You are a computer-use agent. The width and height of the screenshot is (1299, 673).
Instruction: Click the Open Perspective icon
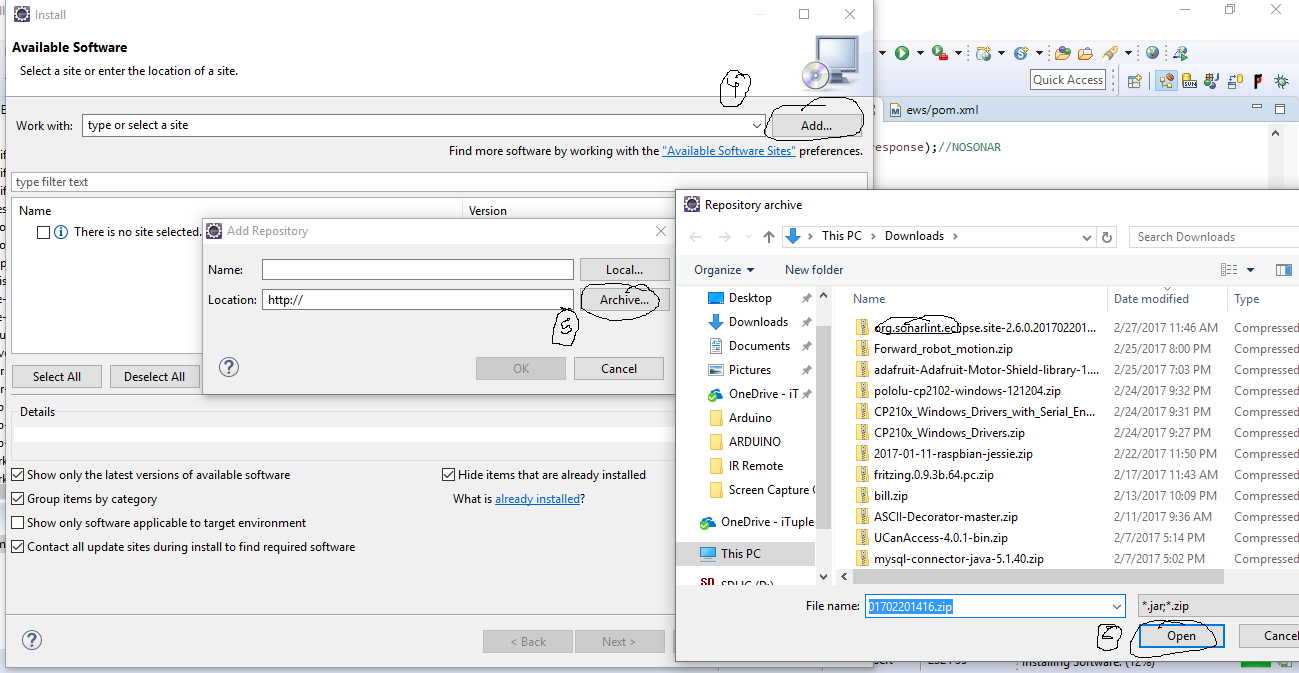pos(1134,81)
